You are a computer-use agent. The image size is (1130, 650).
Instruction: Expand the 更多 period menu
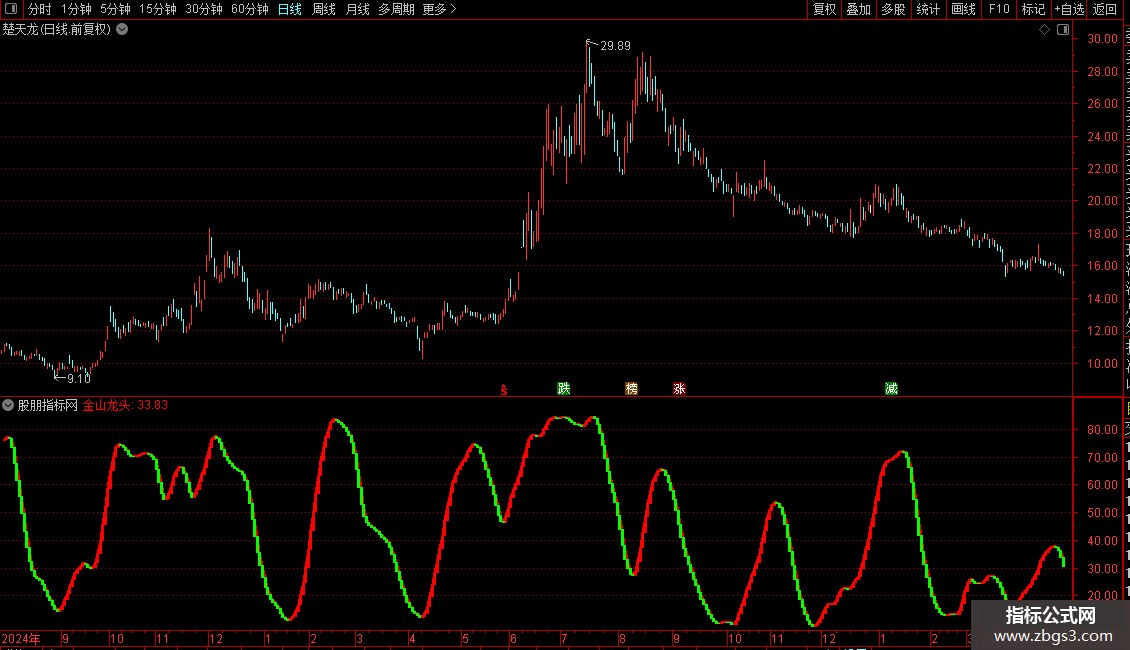(x=440, y=9)
